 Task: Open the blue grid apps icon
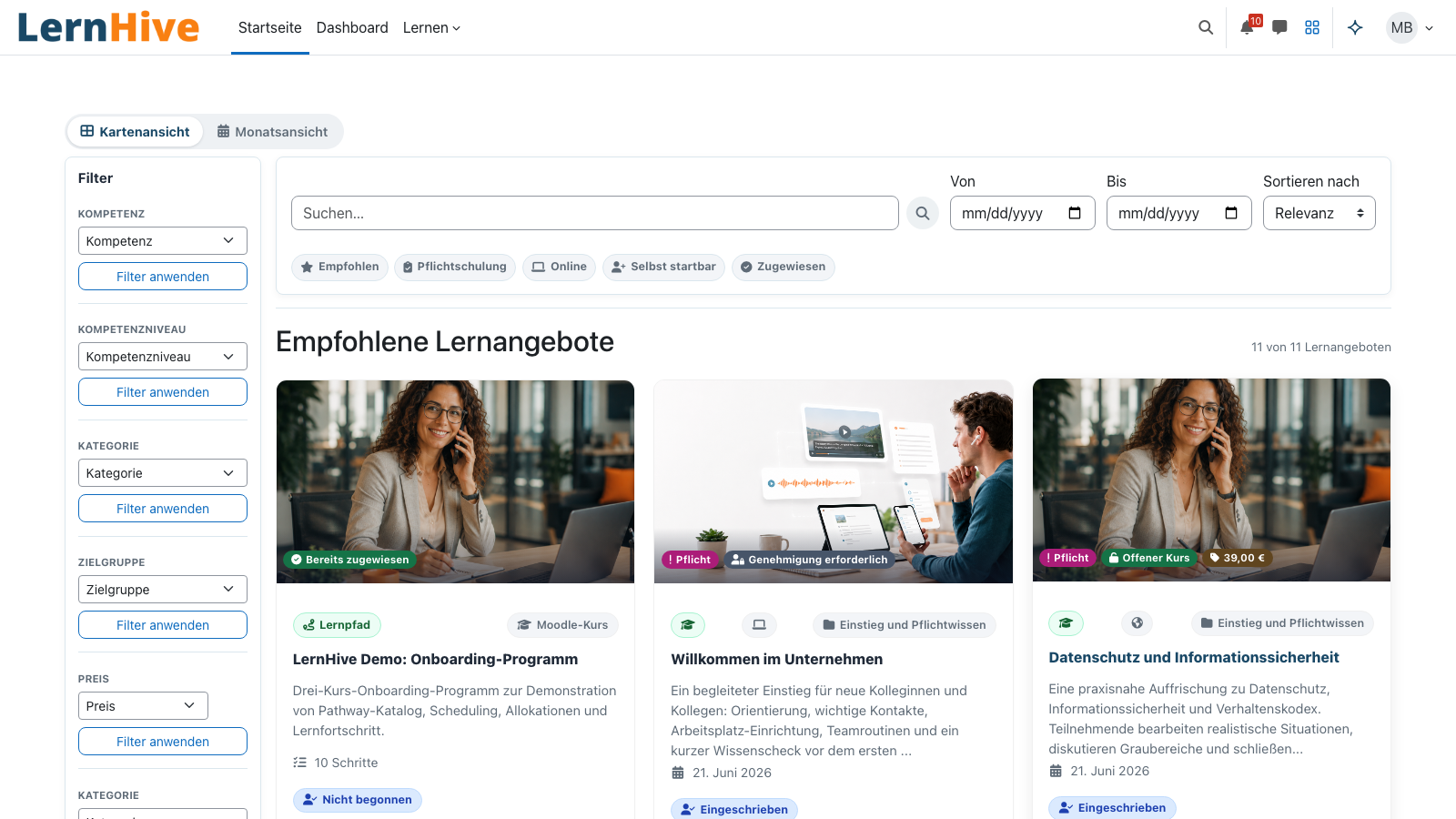click(x=1312, y=27)
